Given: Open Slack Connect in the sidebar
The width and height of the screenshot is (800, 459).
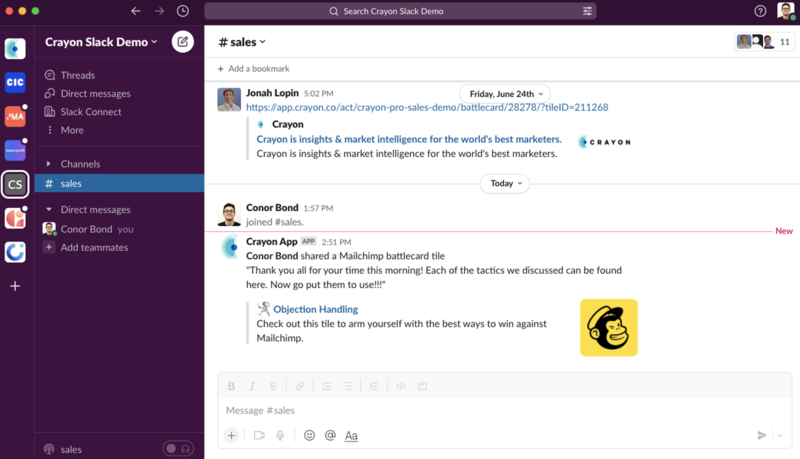Looking at the screenshot, I should [90, 112].
